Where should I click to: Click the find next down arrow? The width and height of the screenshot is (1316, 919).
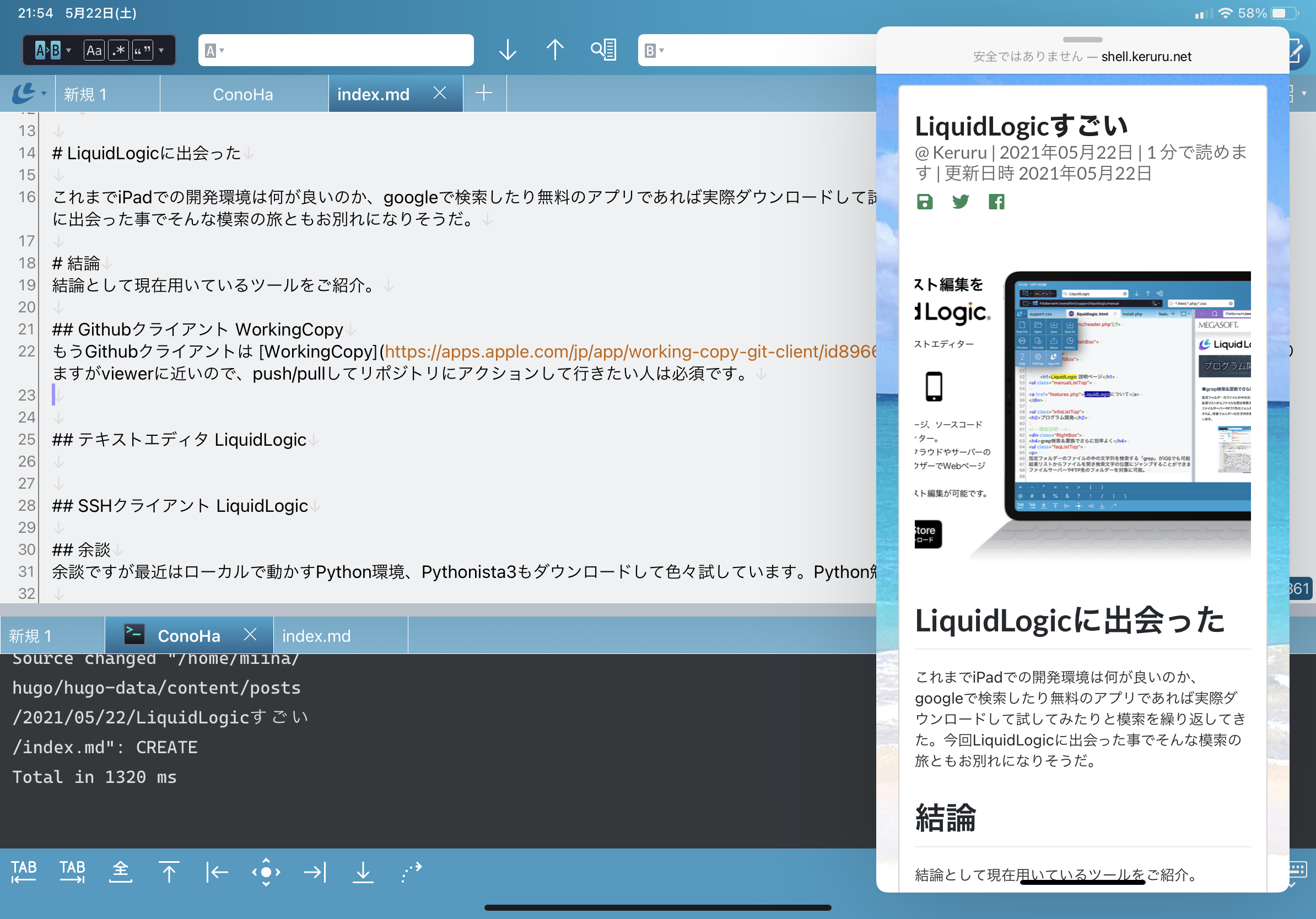[x=507, y=51]
